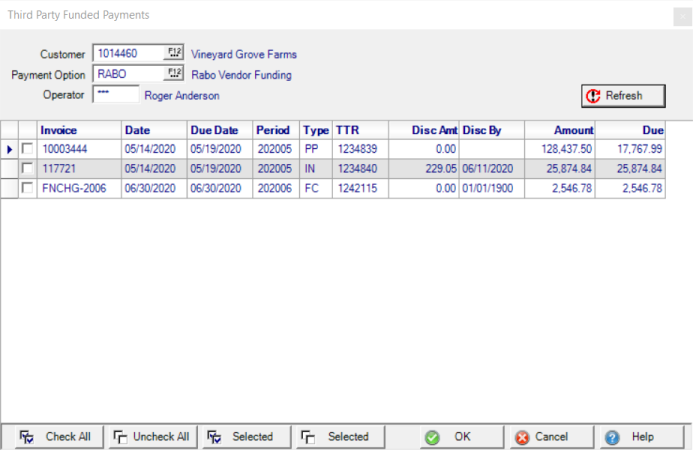Click the Refresh button
This screenshot has width=693, height=450.
pyautogui.click(x=624, y=96)
